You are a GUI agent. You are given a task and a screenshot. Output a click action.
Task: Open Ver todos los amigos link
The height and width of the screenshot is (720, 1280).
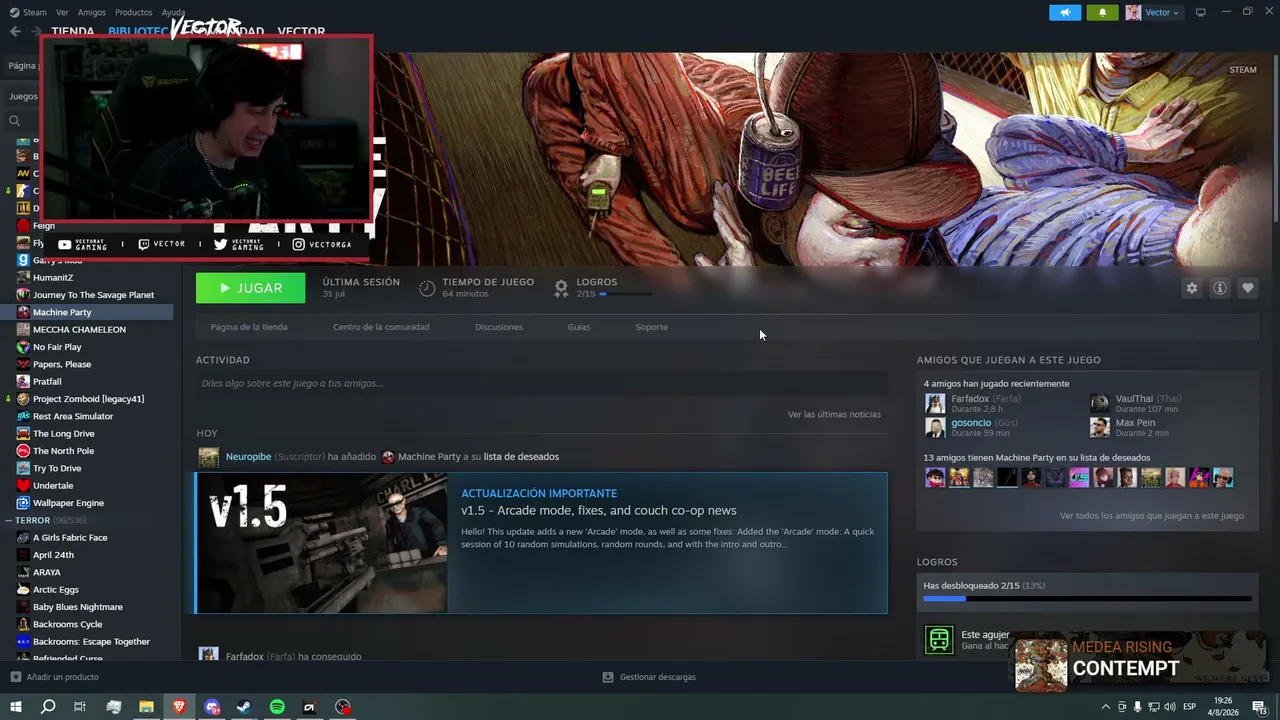pos(1152,516)
